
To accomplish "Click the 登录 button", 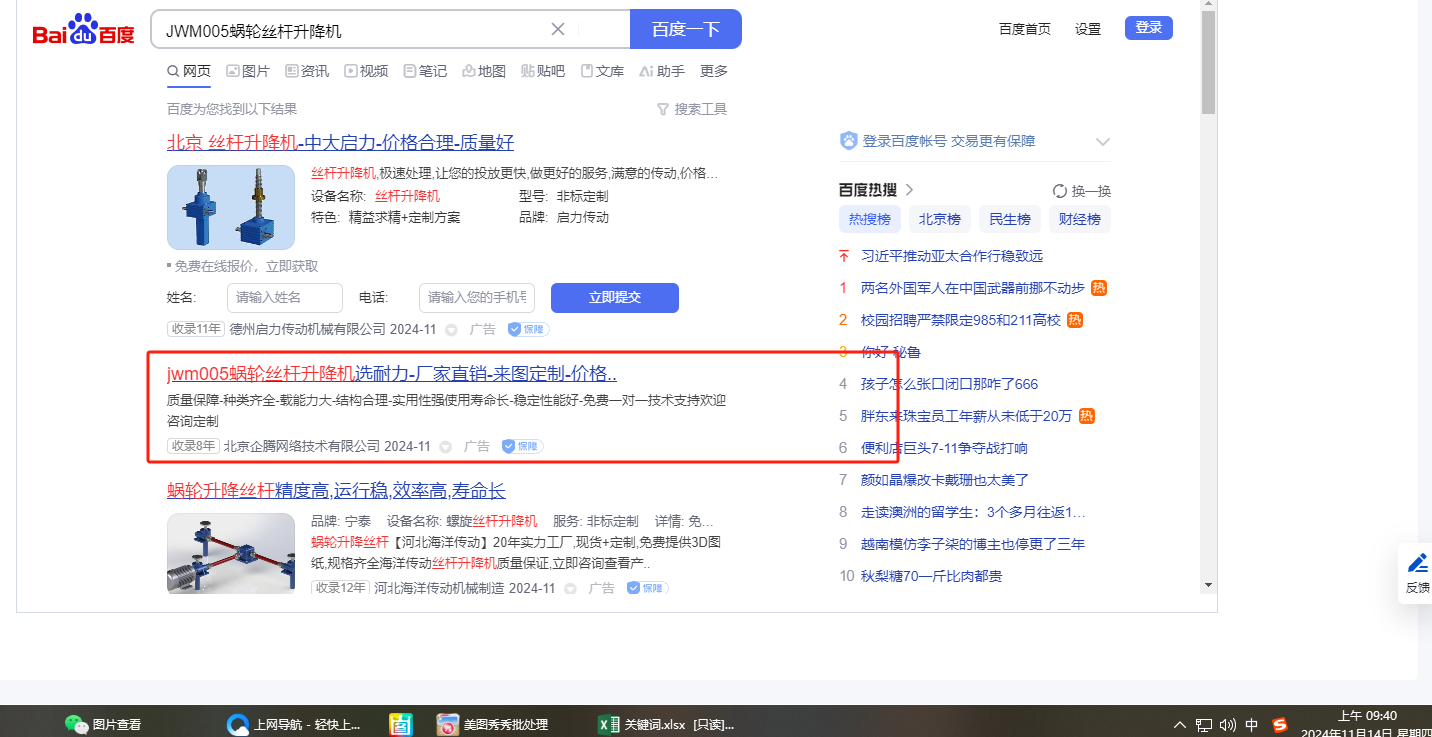I will [1149, 28].
